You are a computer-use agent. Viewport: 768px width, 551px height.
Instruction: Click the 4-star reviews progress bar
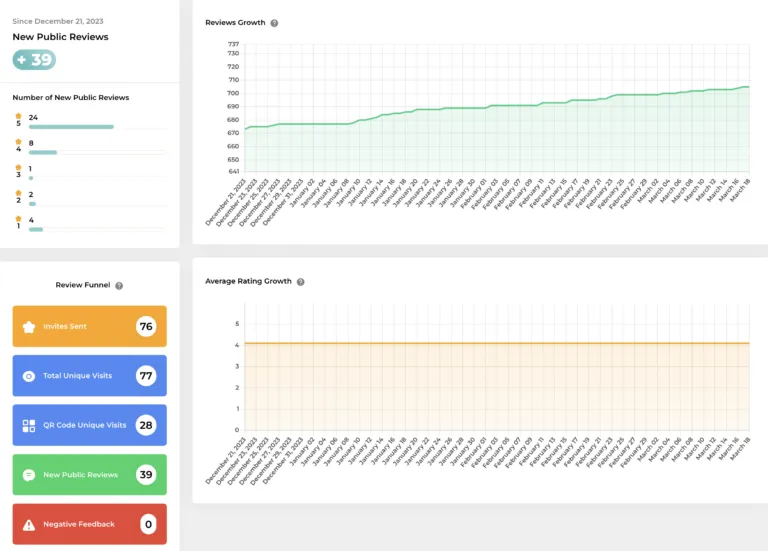(x=43, y=152)
